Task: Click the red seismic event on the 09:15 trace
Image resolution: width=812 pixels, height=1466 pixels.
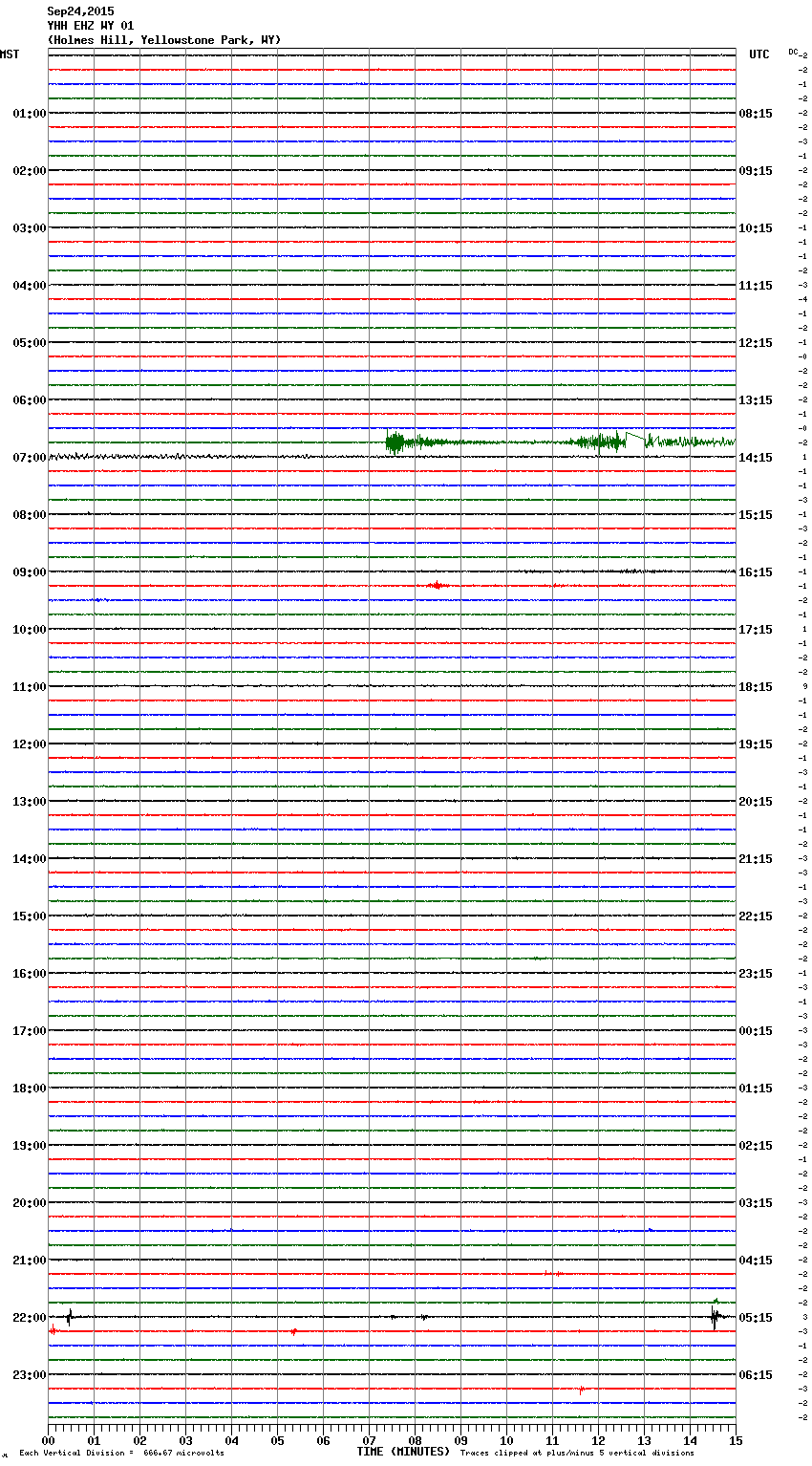Action: point(437,585)
